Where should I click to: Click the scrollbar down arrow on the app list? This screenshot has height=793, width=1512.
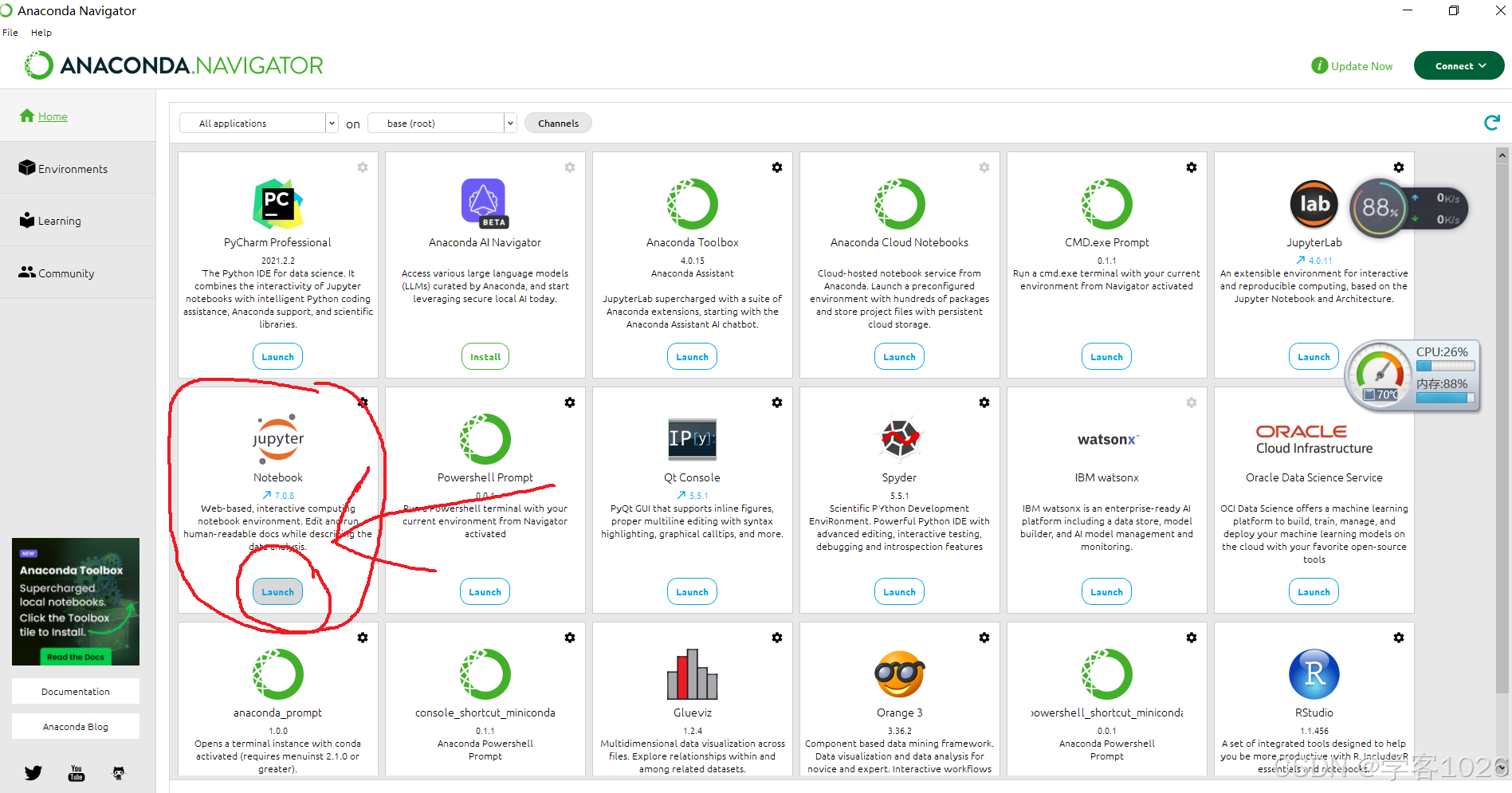(x=1502, y=767)
